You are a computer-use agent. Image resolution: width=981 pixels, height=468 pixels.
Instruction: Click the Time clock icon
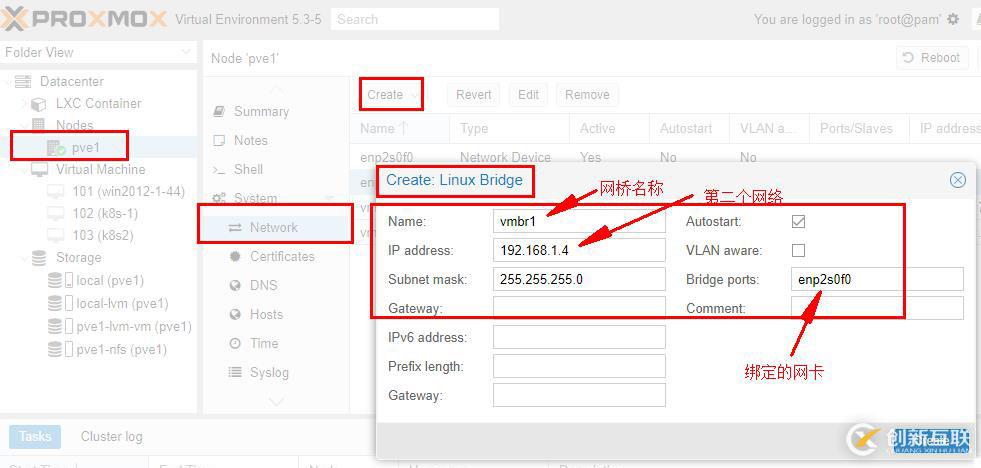[235, 343]
